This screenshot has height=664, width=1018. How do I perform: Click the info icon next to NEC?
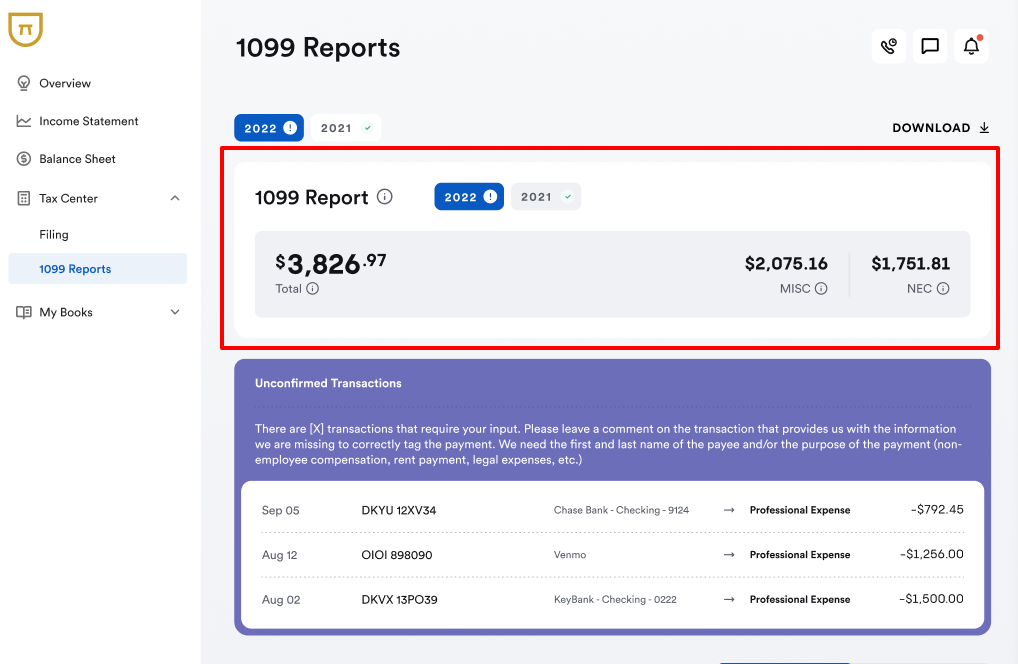point(943,289)
